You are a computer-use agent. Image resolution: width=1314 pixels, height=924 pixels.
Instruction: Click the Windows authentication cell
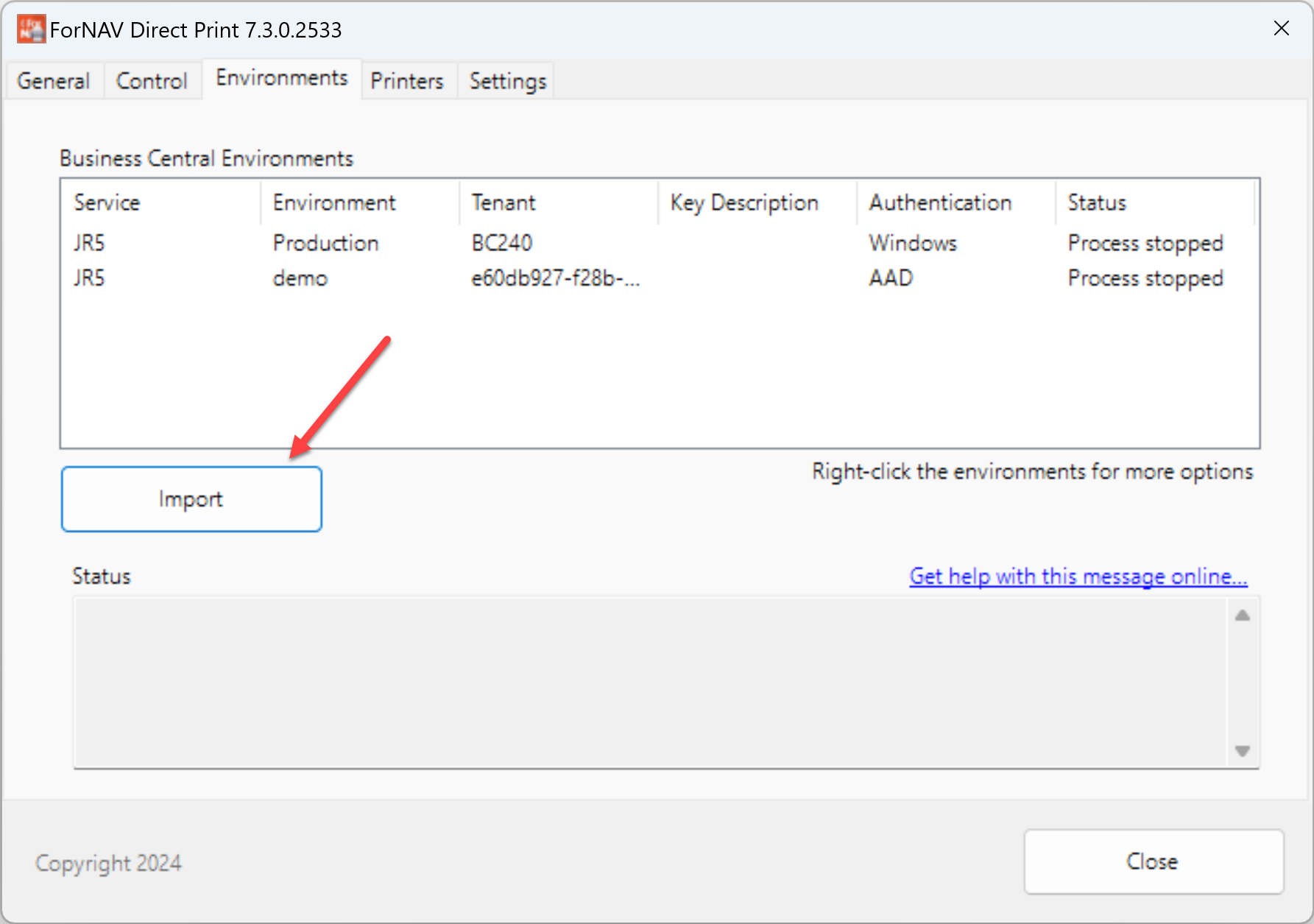[x=913, y=243]
